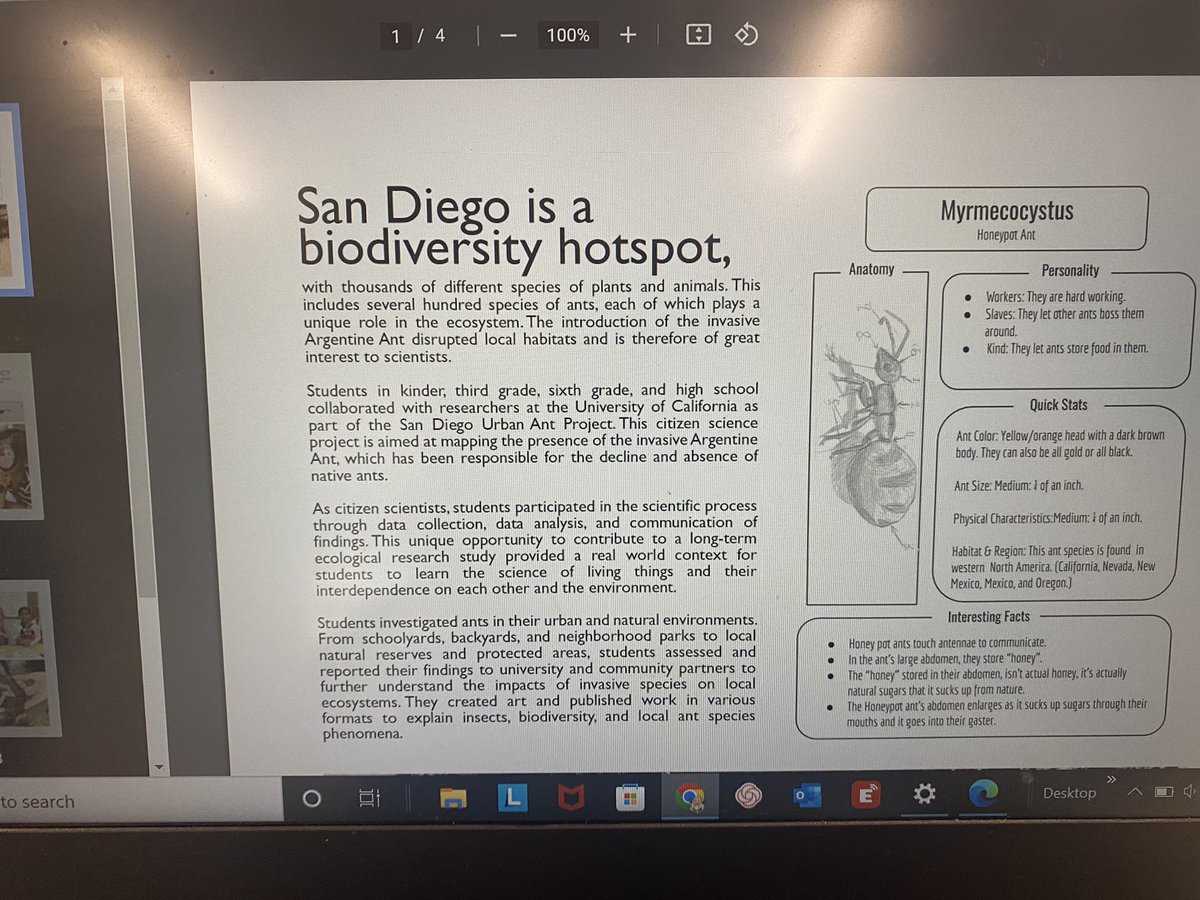Open the red E app in taskbar
Image resolution: width=1200 pixels, height=900 pixels.
point(866,795)
